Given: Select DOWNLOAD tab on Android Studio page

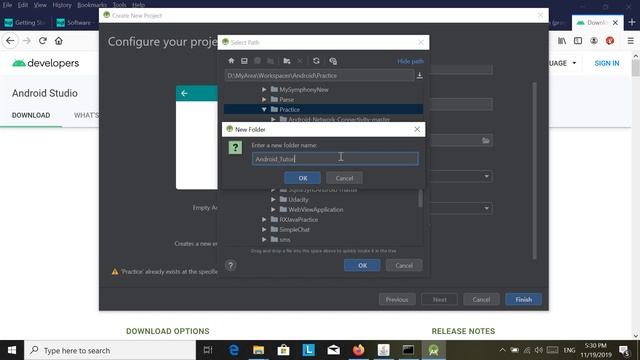Looking at the screenshot, I should [x=31, y=115].
